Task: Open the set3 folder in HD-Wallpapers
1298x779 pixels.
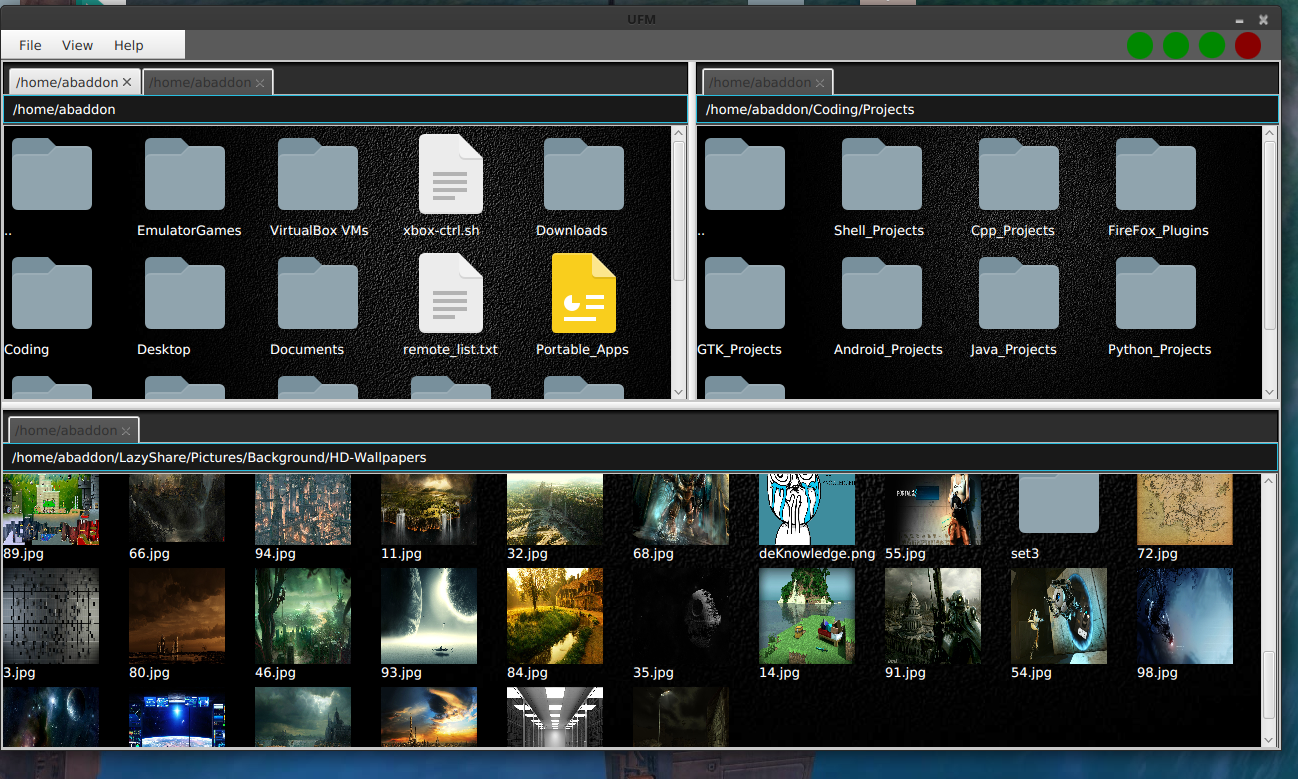Action: tap(1058, 508)
